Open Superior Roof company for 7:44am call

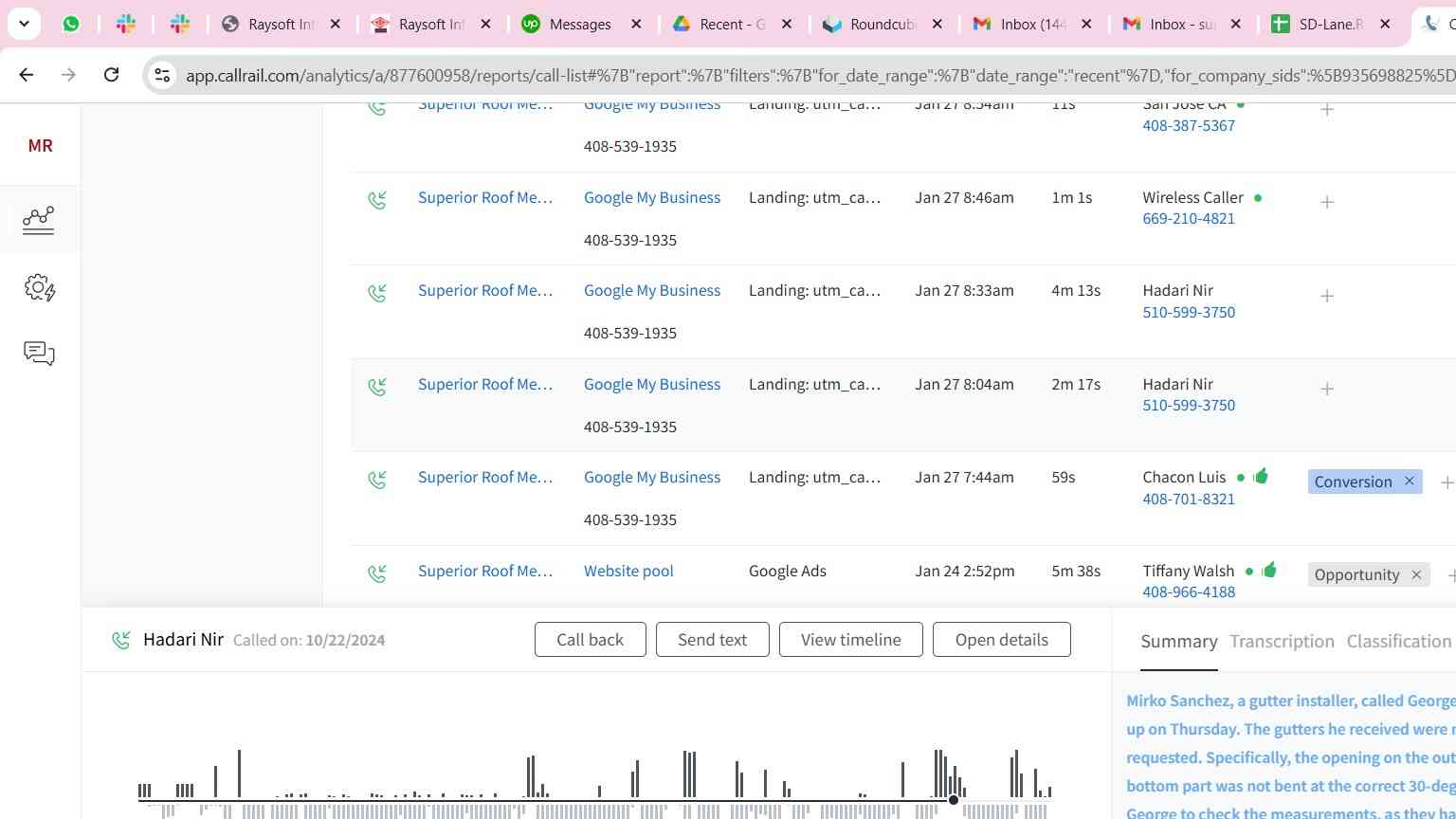[x=485, y=477]
